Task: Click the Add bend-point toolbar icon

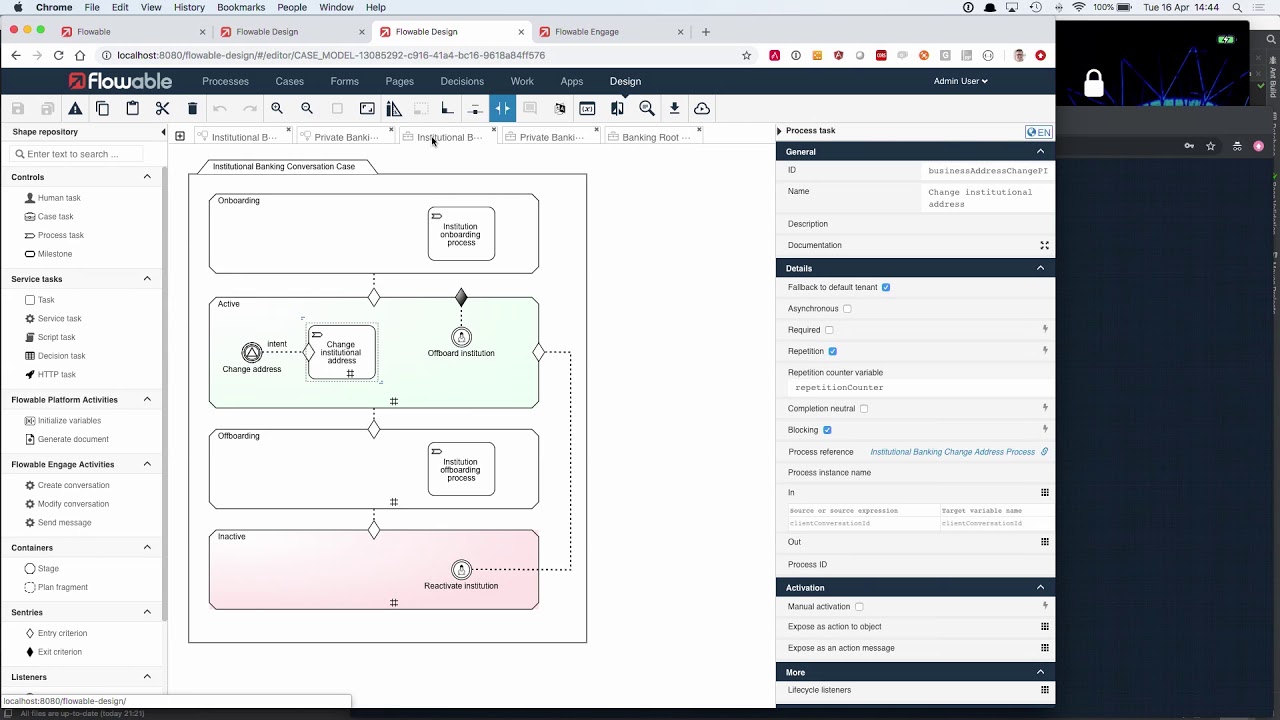Action: (447, 108)
